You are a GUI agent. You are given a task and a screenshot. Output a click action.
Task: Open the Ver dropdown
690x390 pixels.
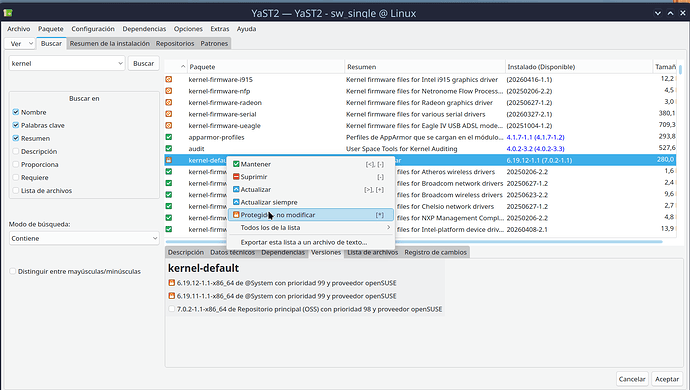(x=20, y=44)
